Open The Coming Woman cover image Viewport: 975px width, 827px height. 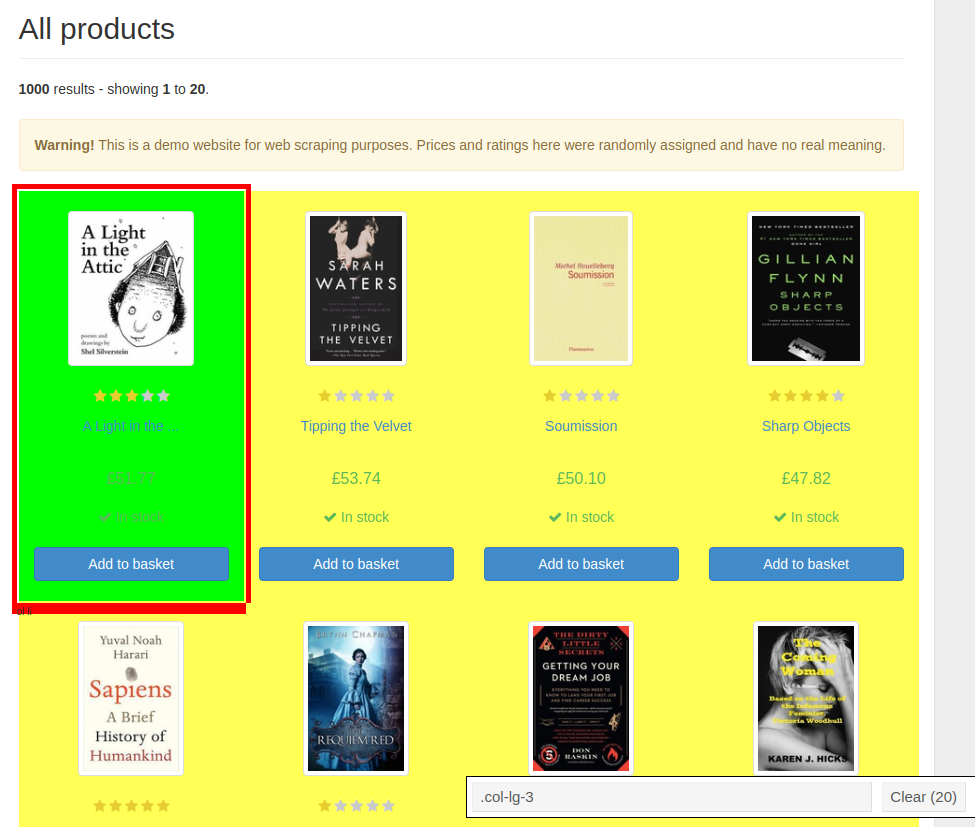pyautogui.click(x=806, y=698)
